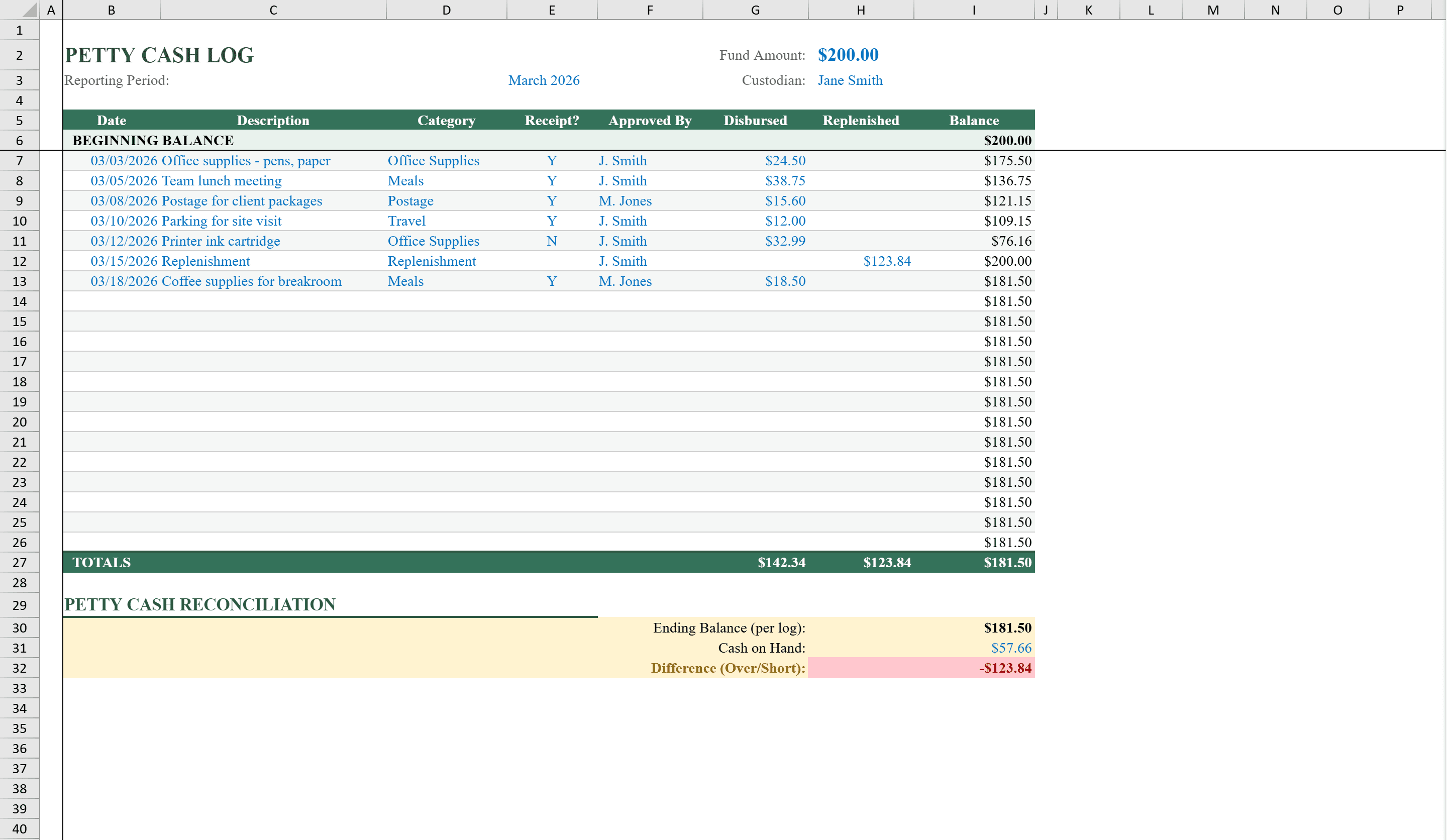1447x840 pixels.
Task: Click the M. Jones approver in row 13
Action: [x=626, y=281]
